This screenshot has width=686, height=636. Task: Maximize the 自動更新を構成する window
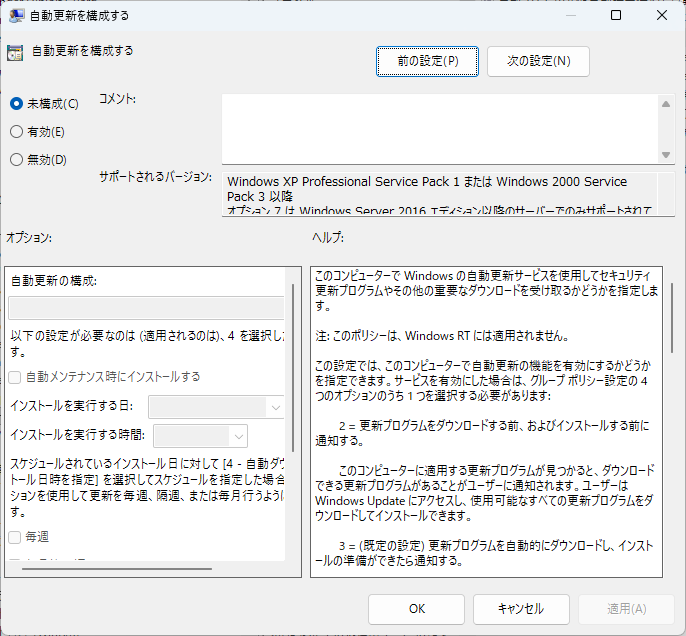tap(616, 16)
